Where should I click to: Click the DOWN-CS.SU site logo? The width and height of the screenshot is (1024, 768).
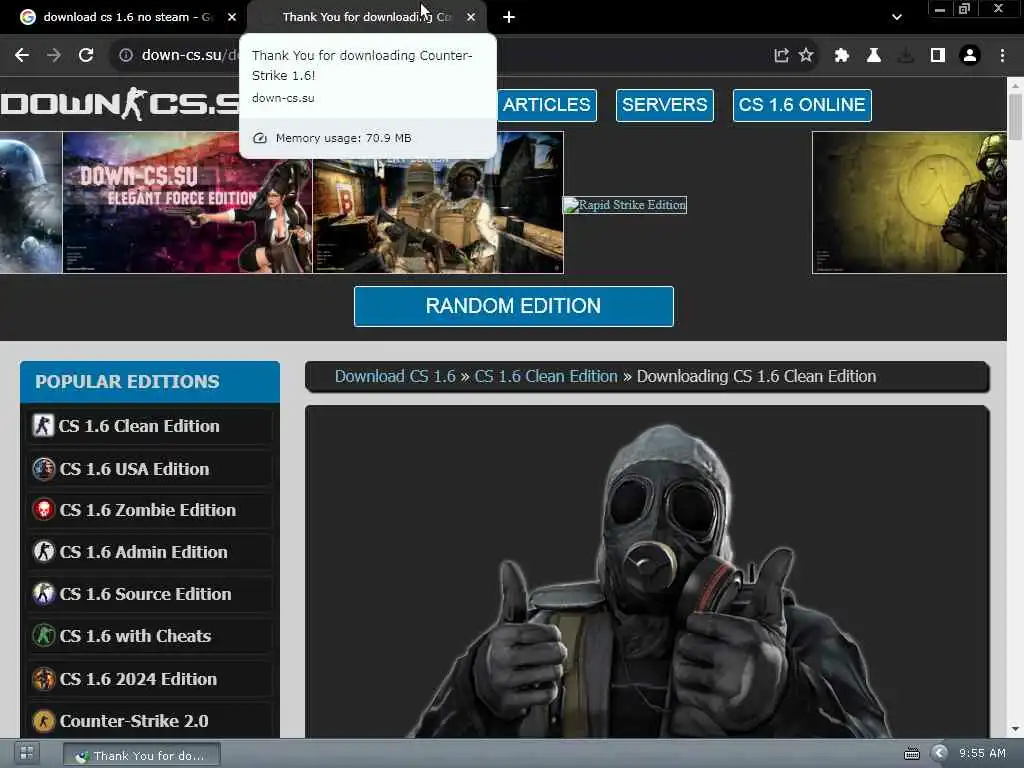coord(120,104)
